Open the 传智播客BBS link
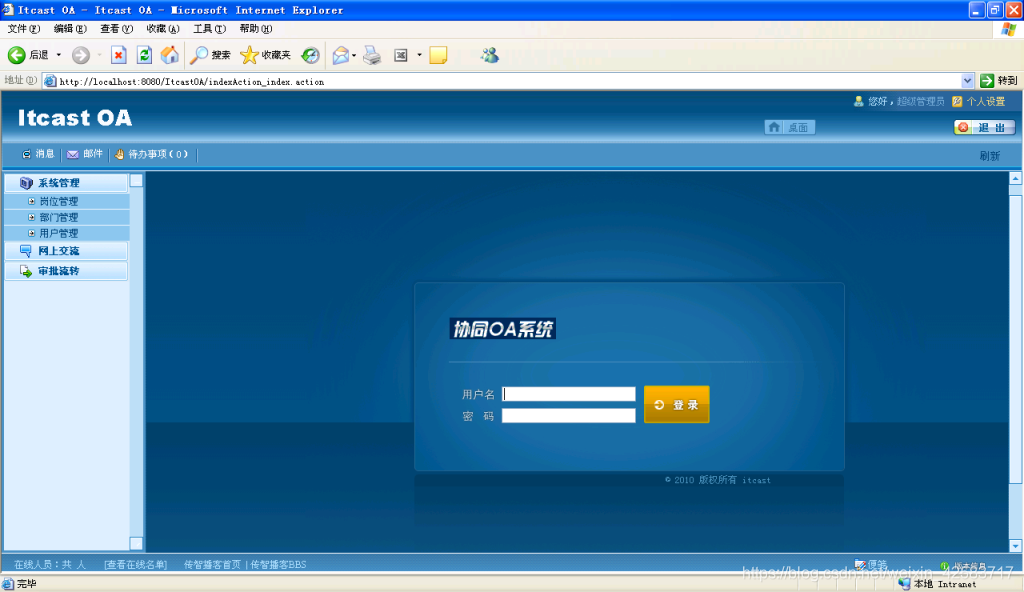The width and height of the screenshot is (1024, 592). click(x=278, y=565)
